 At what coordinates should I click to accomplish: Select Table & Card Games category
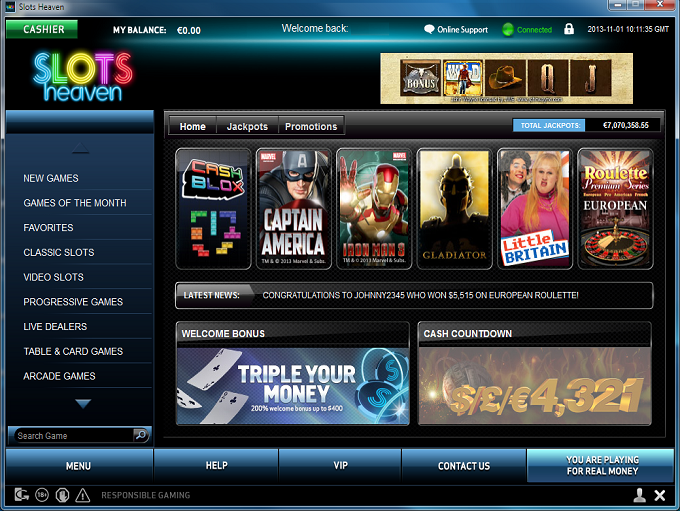73,351
